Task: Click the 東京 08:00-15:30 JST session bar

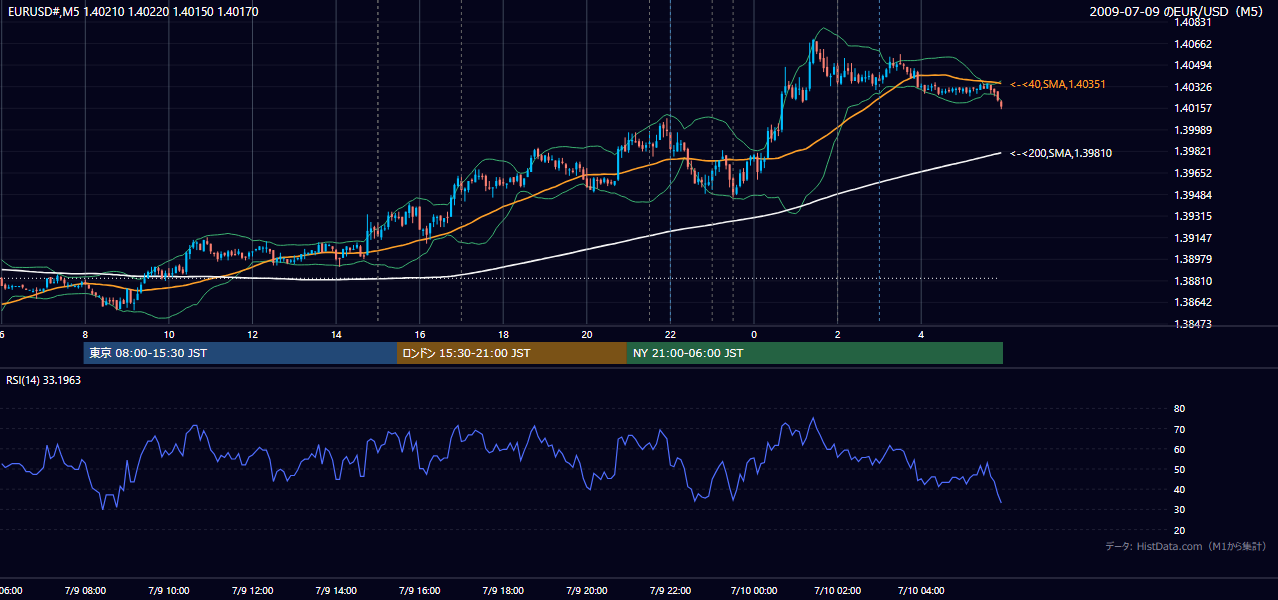Action: [x=240, y=353]
